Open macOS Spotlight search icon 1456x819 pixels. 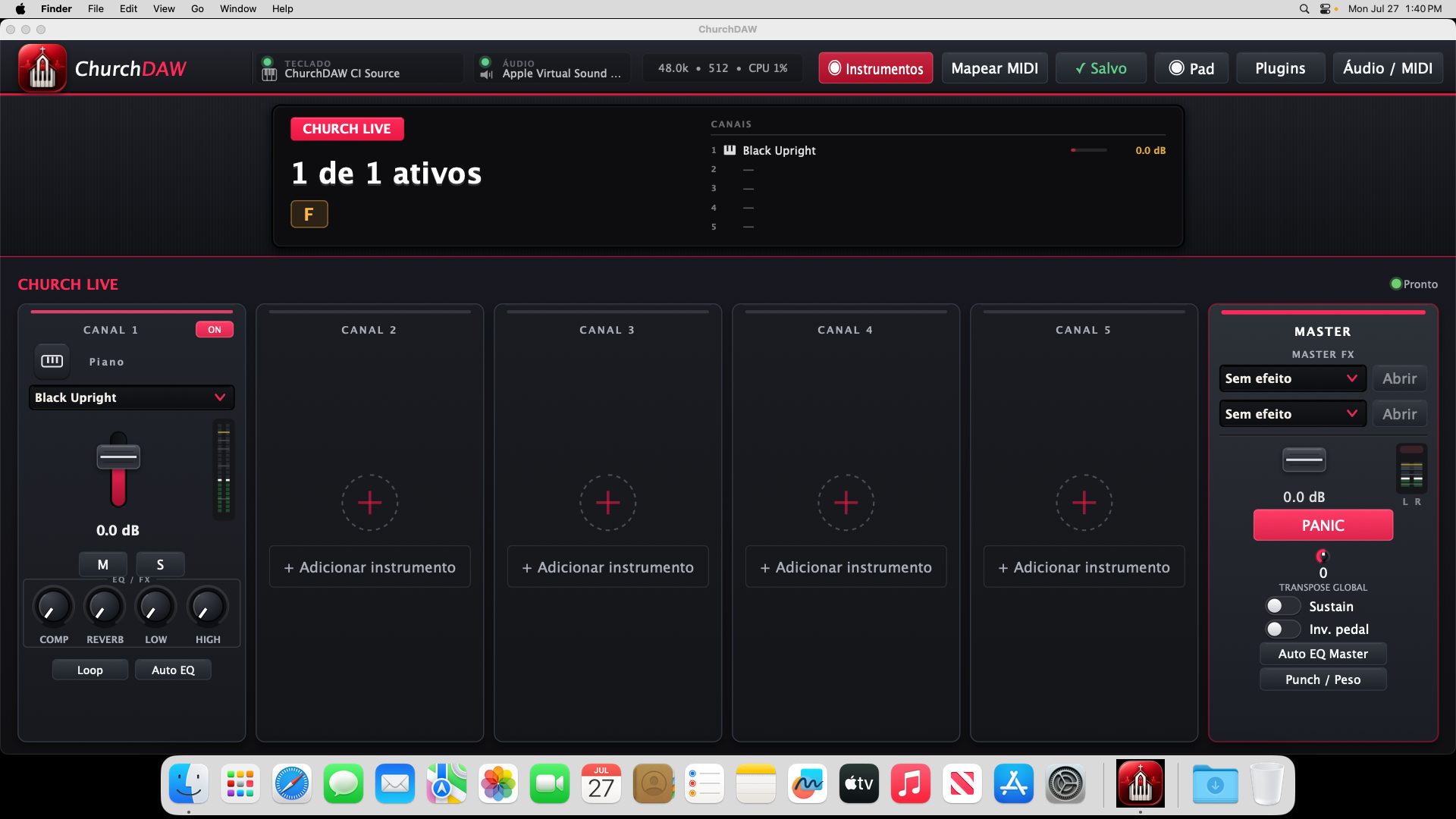[1304, 9]
